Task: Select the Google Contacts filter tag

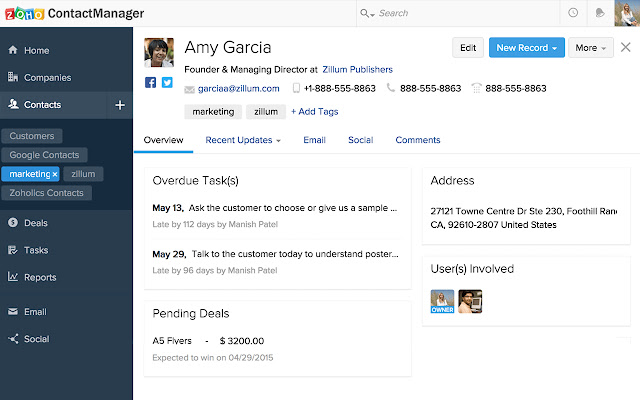Action: (x=44, y=155)
